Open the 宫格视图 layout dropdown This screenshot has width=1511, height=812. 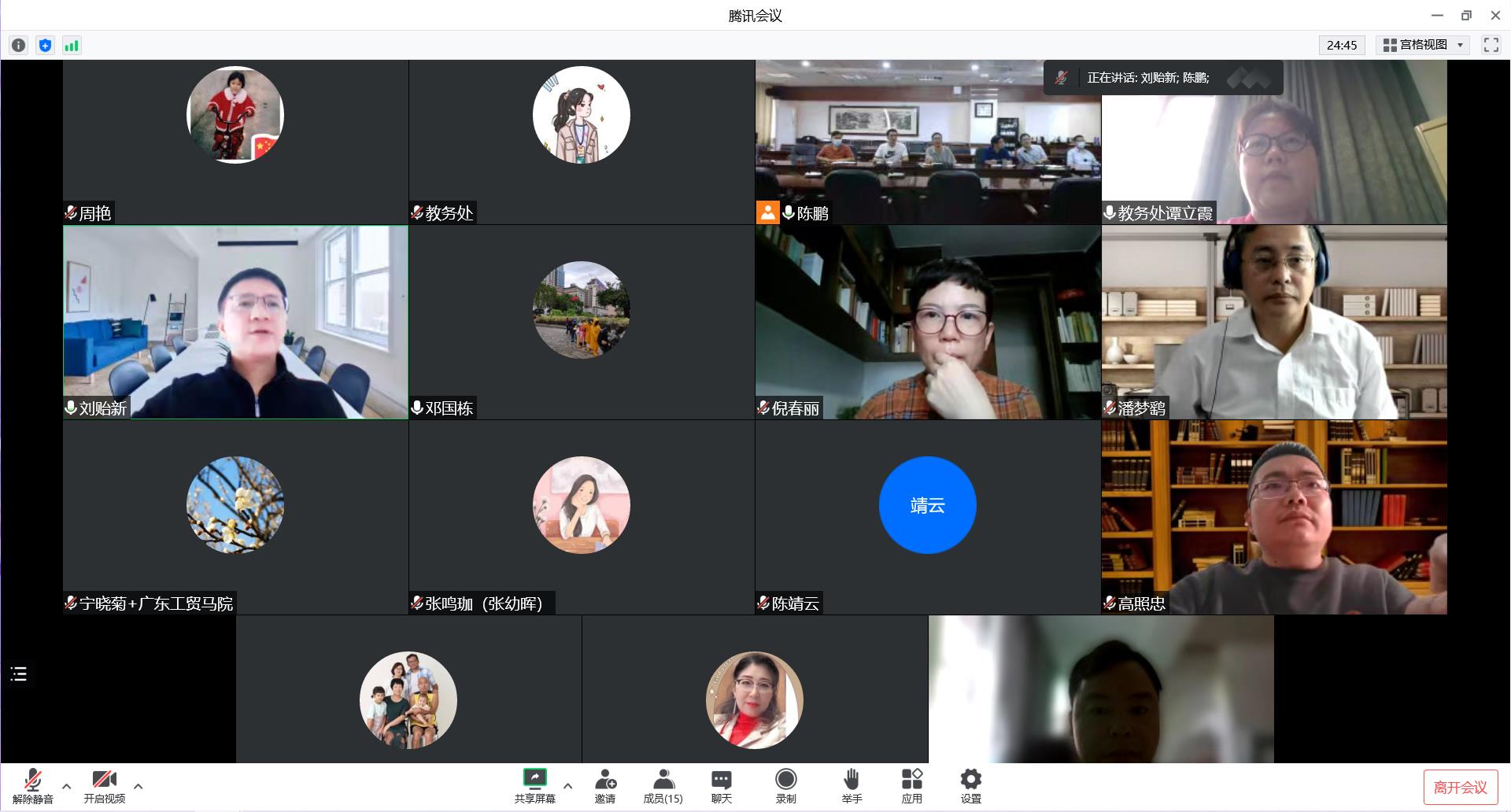1424,45
